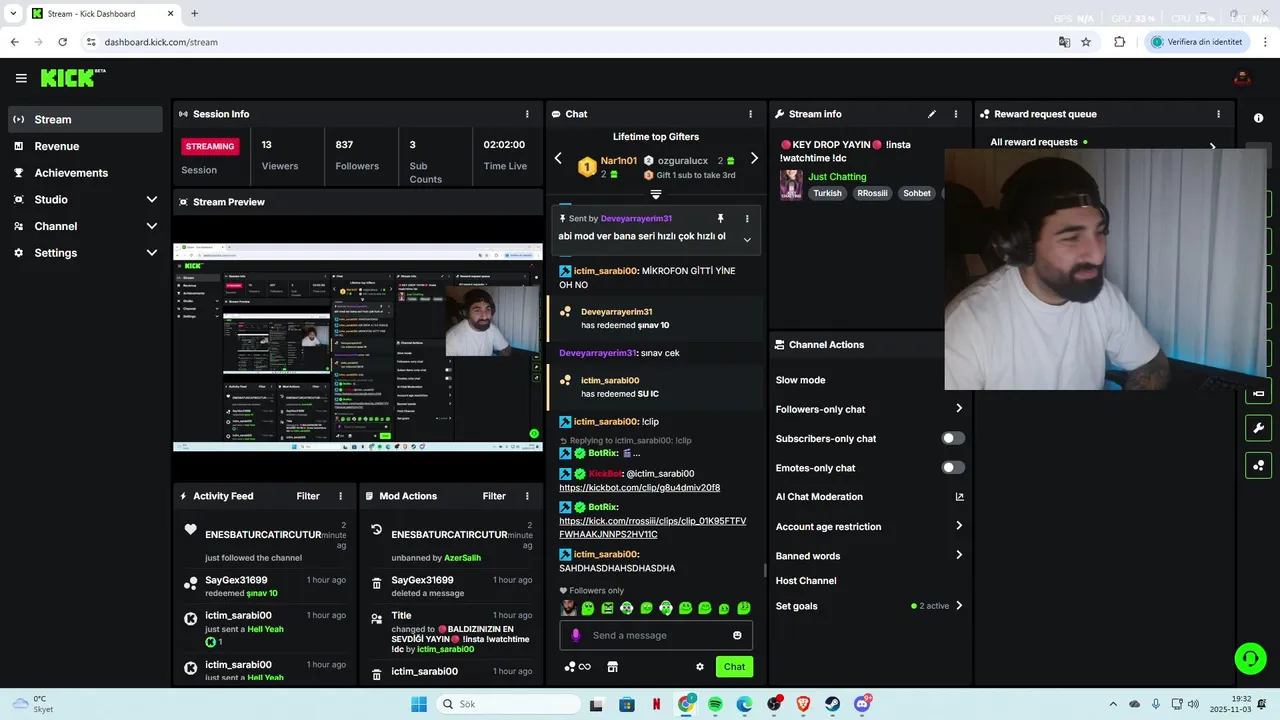Show next top gifter

click(754, 158)
